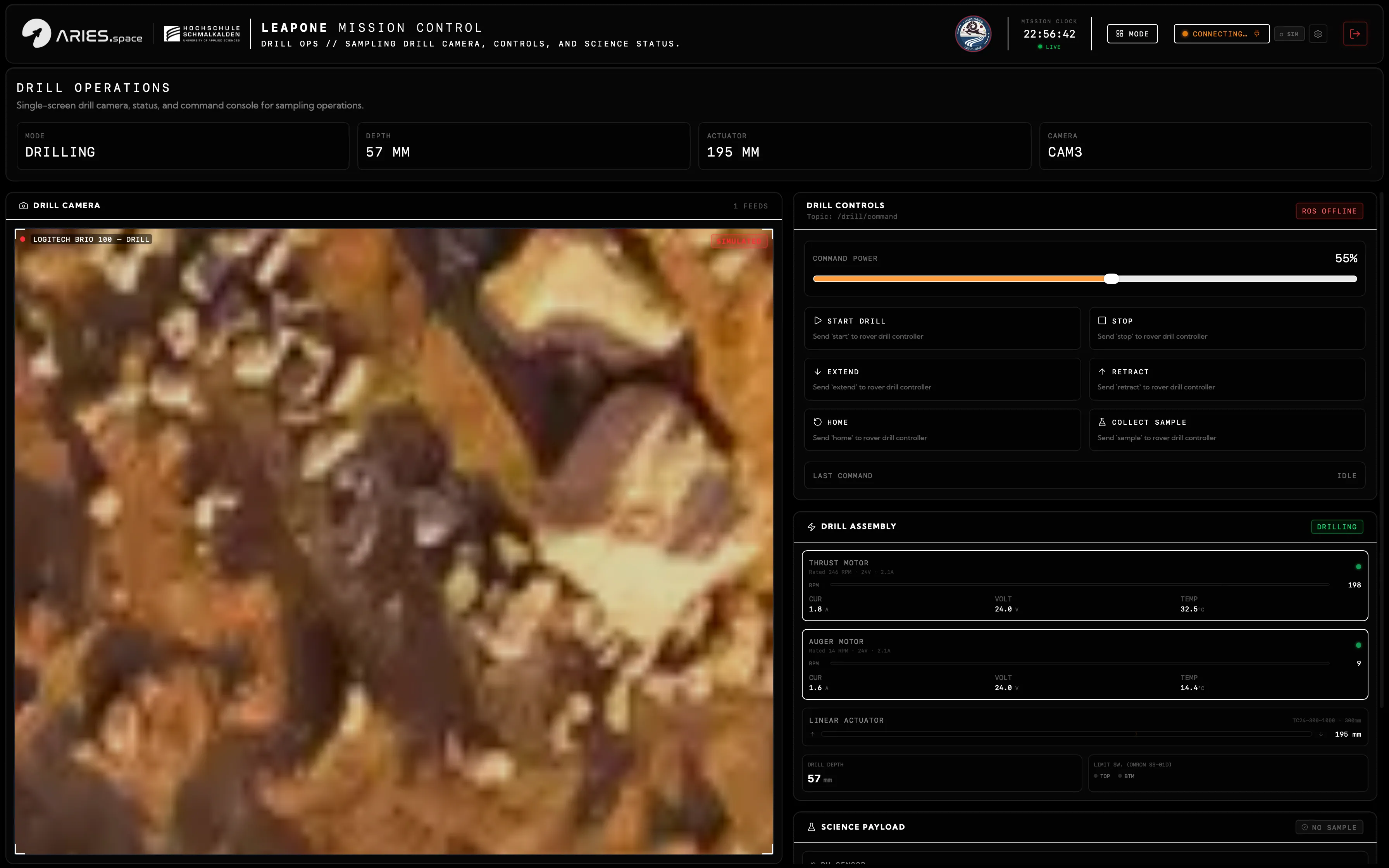The image size is (1389, 868).
Task: Click the HSM-ARIES Leap-One mission patch
Action: pyautogui.click(x=973, y=34)
